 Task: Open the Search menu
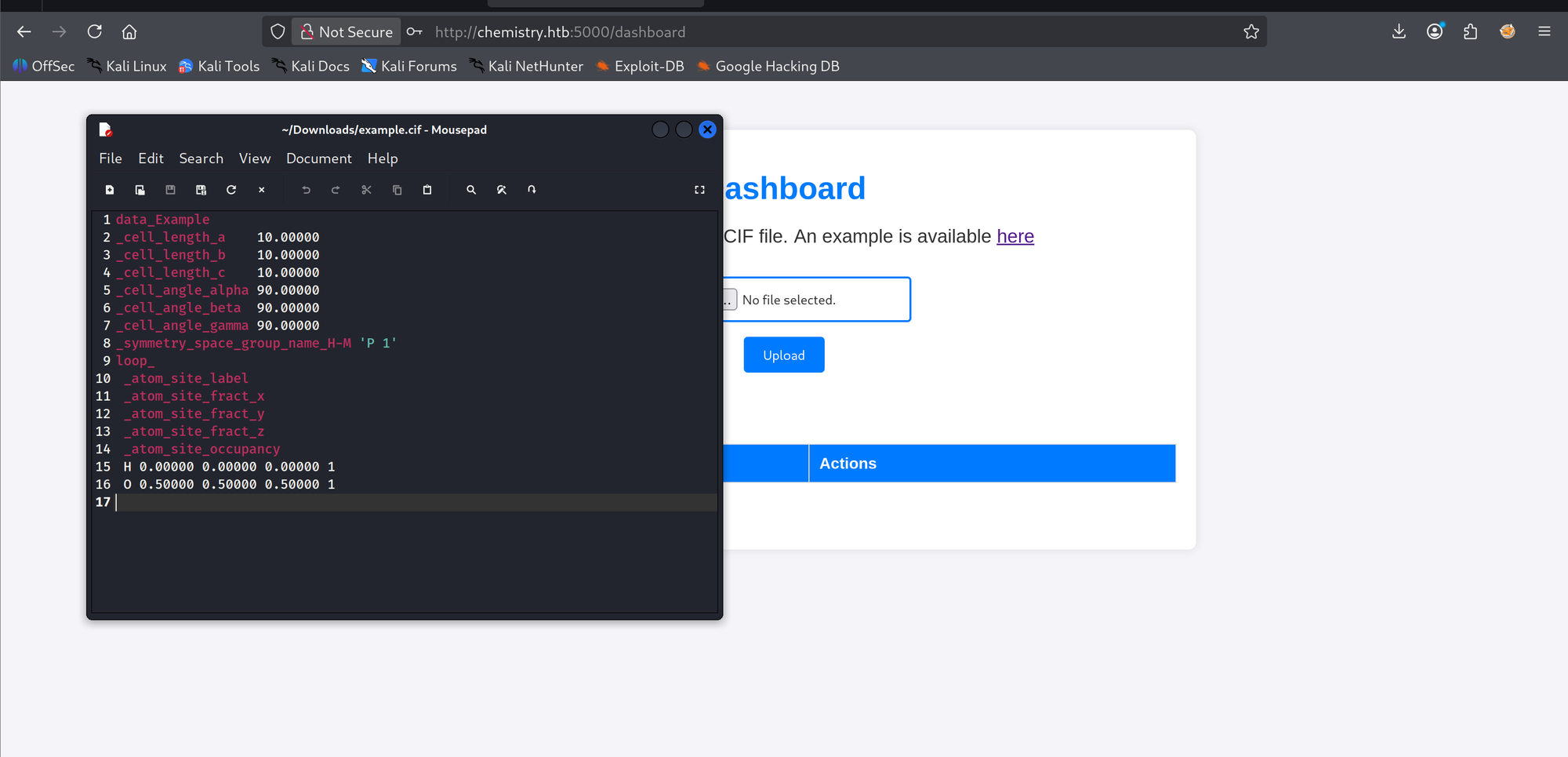point(201,158)
